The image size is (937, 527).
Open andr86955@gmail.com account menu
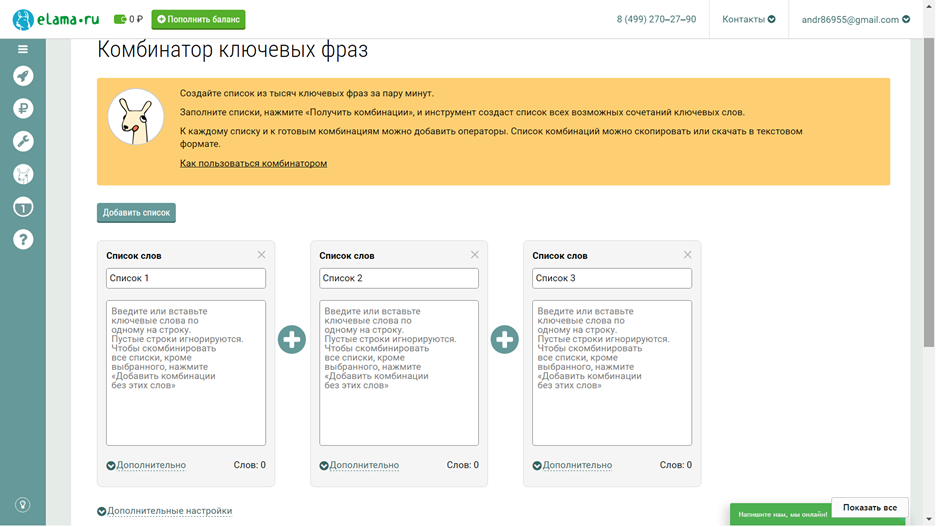click(856, 19)
